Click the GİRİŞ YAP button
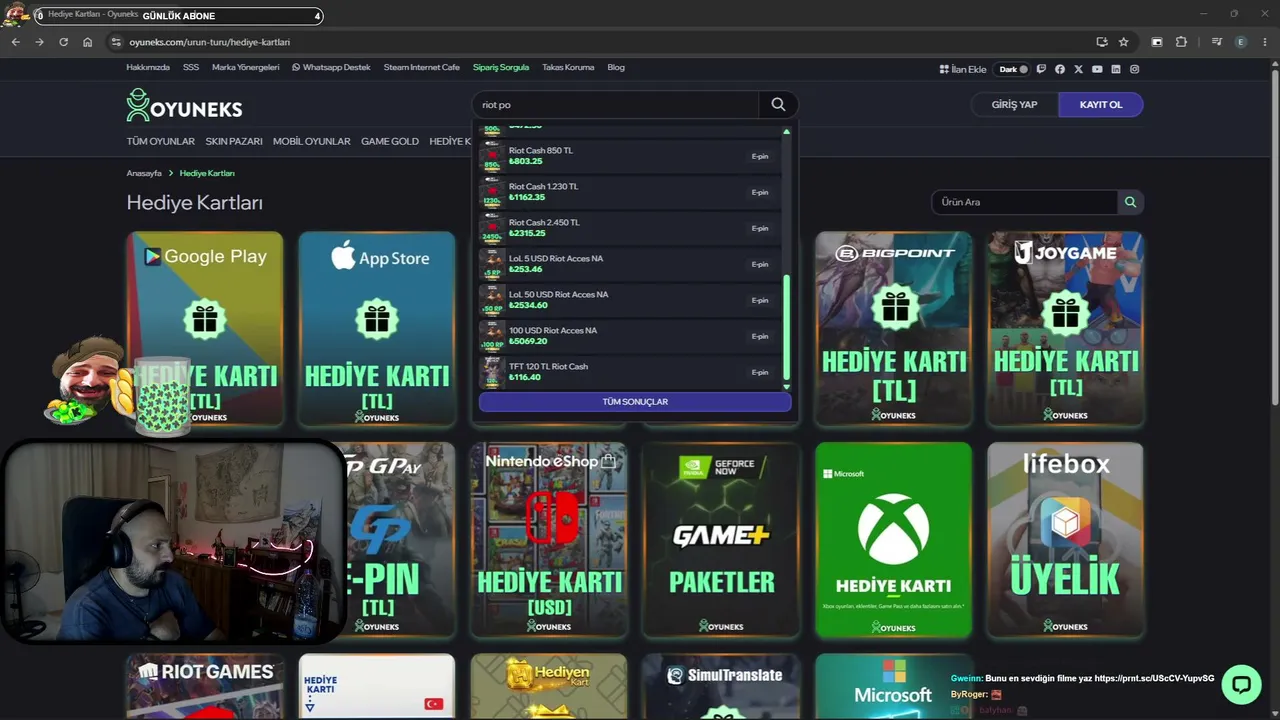Screen dimensions: 1280x720 click(1014, 104)
